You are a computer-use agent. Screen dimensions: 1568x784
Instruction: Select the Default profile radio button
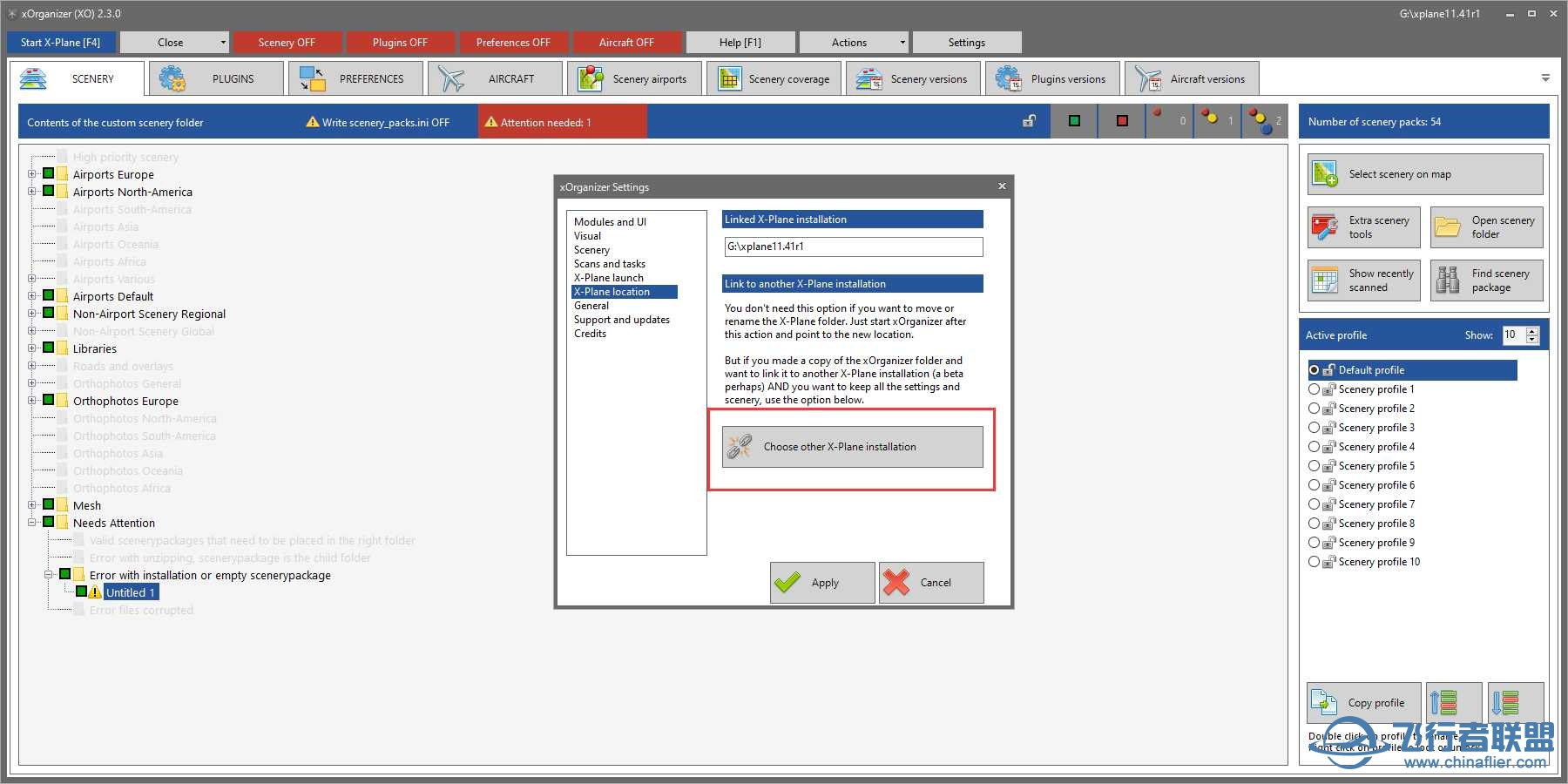1314,370
